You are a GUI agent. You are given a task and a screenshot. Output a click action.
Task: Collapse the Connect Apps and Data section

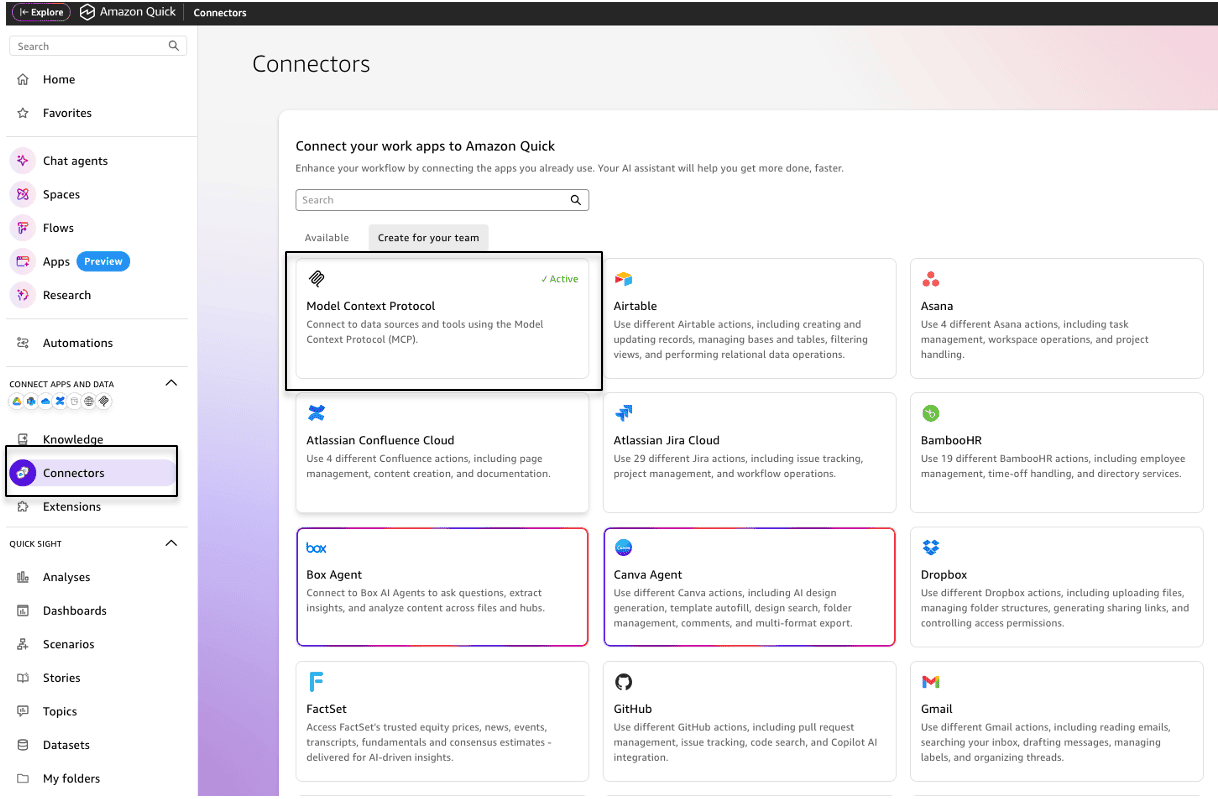pos(171,383)
